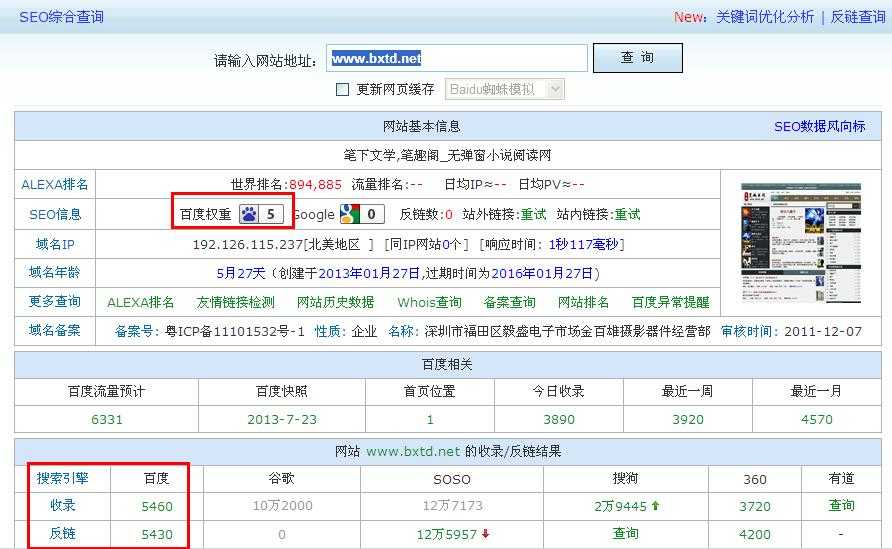
Task: Open the website preview thumbnail
Action: [x=801, y=242]
